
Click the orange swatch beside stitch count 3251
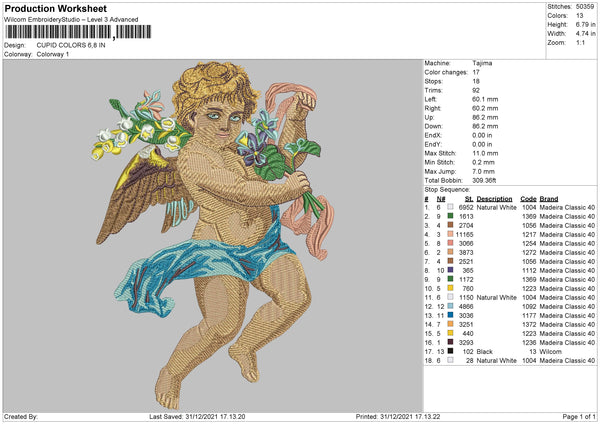pyautogui.click(x=450, y=325)
